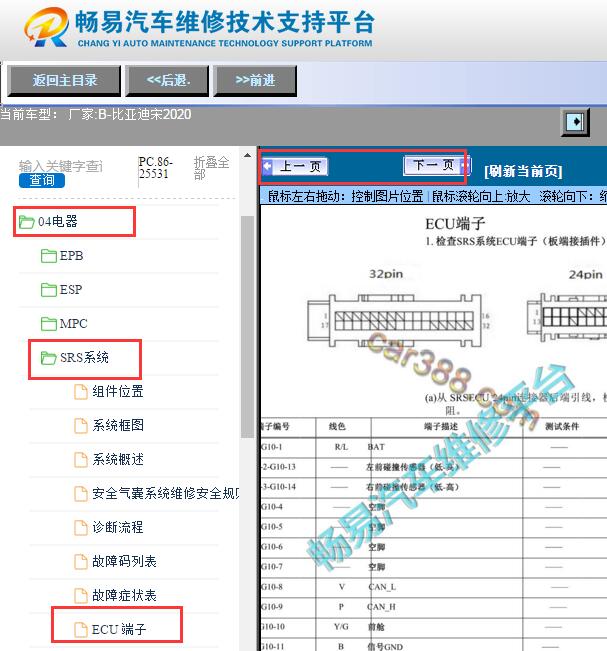Click the 系统概述 page icon
Image resolution: width=607 pixels, height=651 pixels.
(x=81, y=460)
